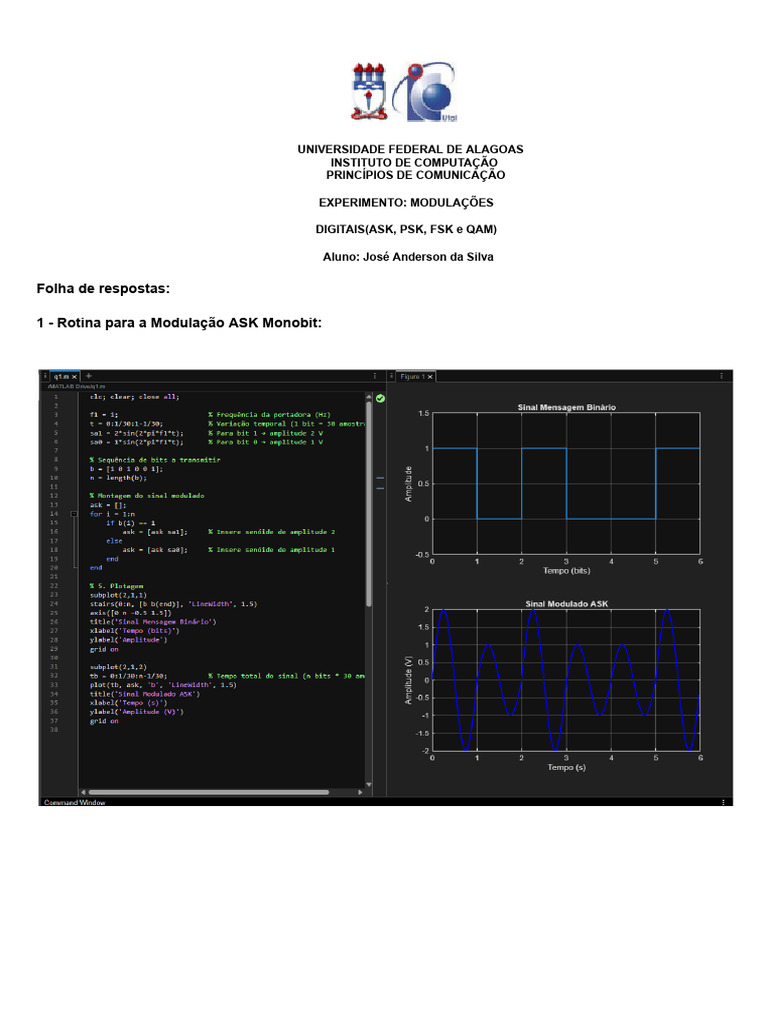
Task: Click the 'Tempo (bits)' axis label
Action: 567,570
